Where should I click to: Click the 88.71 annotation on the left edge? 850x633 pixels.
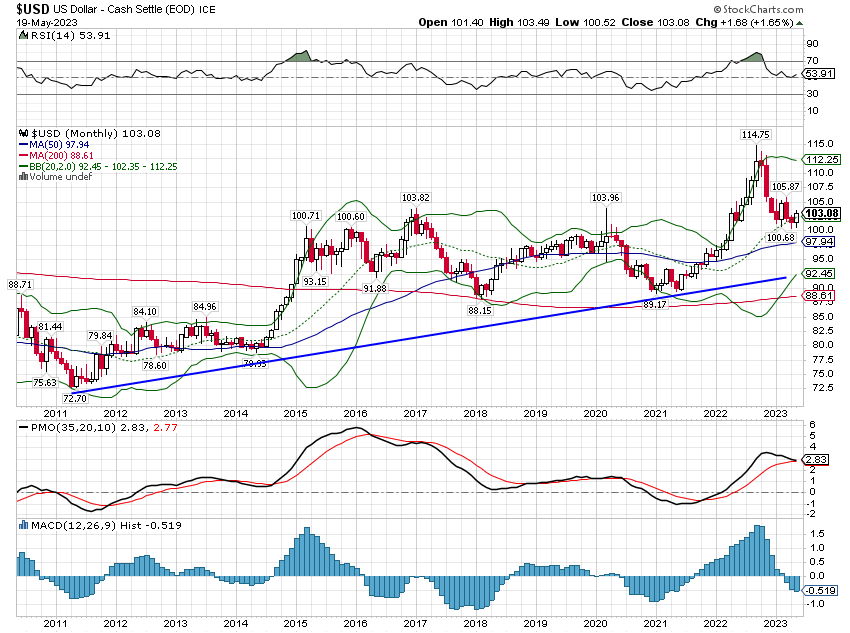click(20, 284)
